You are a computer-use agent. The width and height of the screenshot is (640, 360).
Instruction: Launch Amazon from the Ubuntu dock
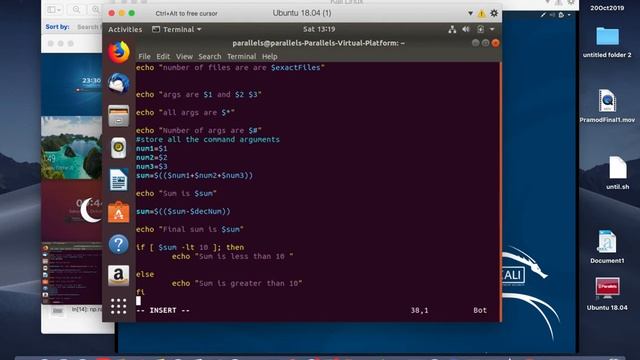point(119,275)
